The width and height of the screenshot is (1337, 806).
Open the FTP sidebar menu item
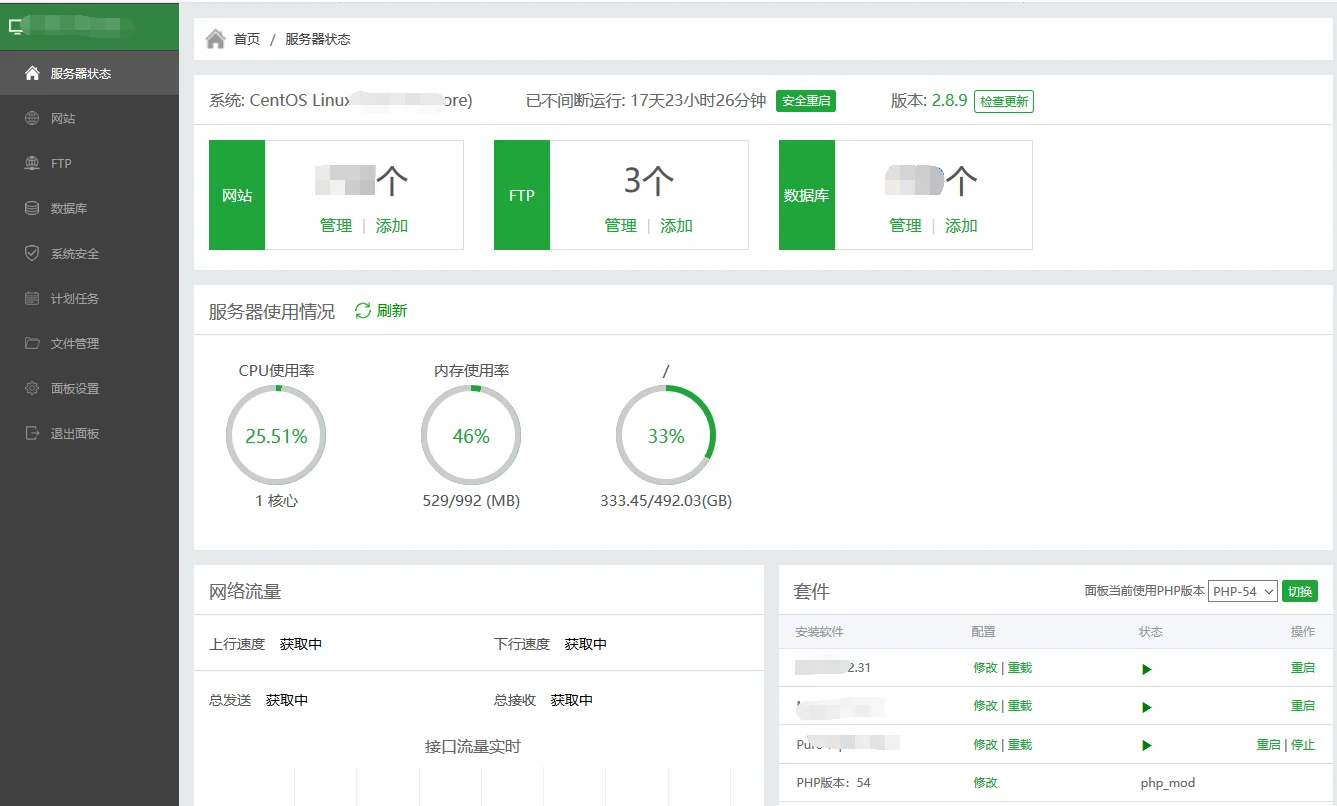[x=90, y=163]
